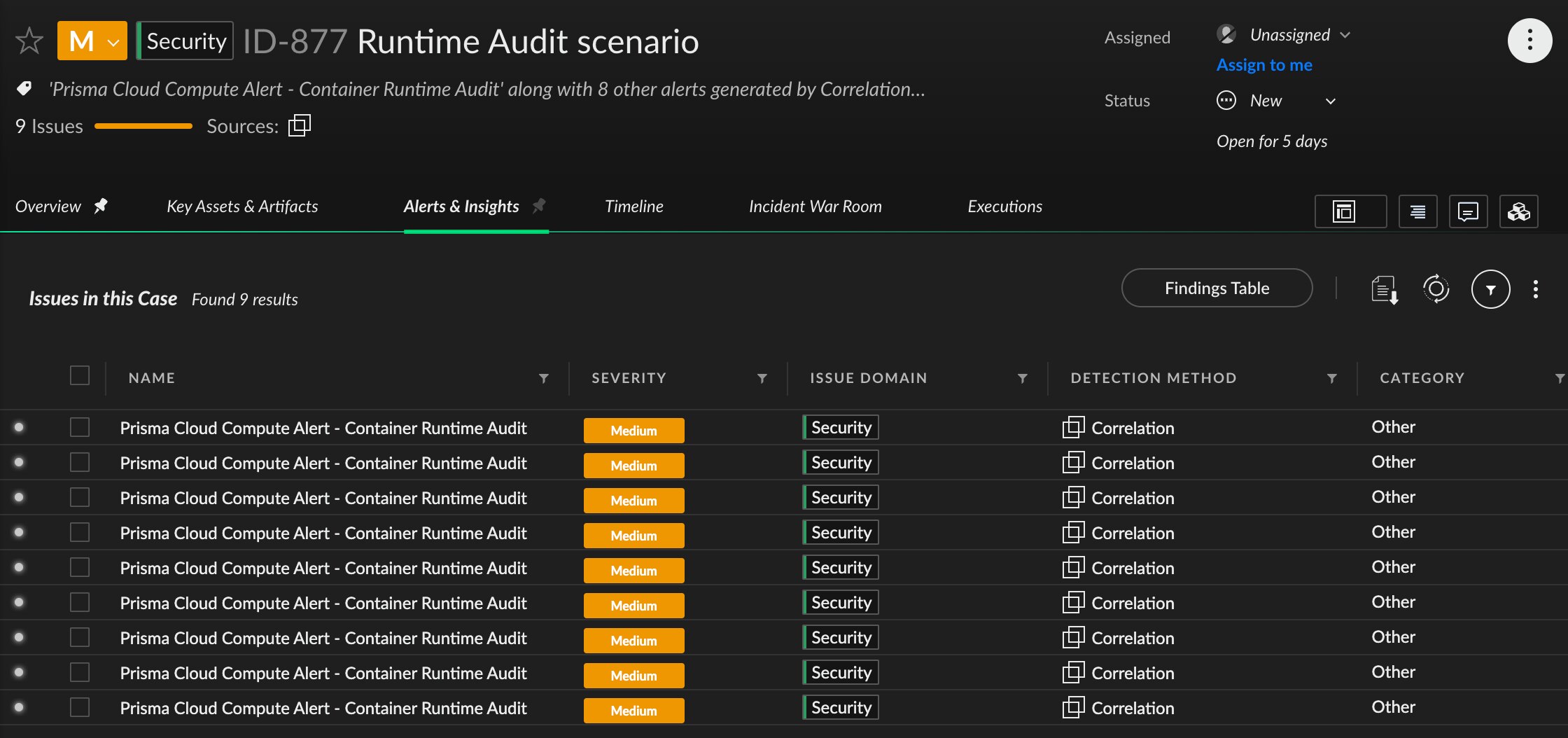Click the Findings Table button

1217,288
